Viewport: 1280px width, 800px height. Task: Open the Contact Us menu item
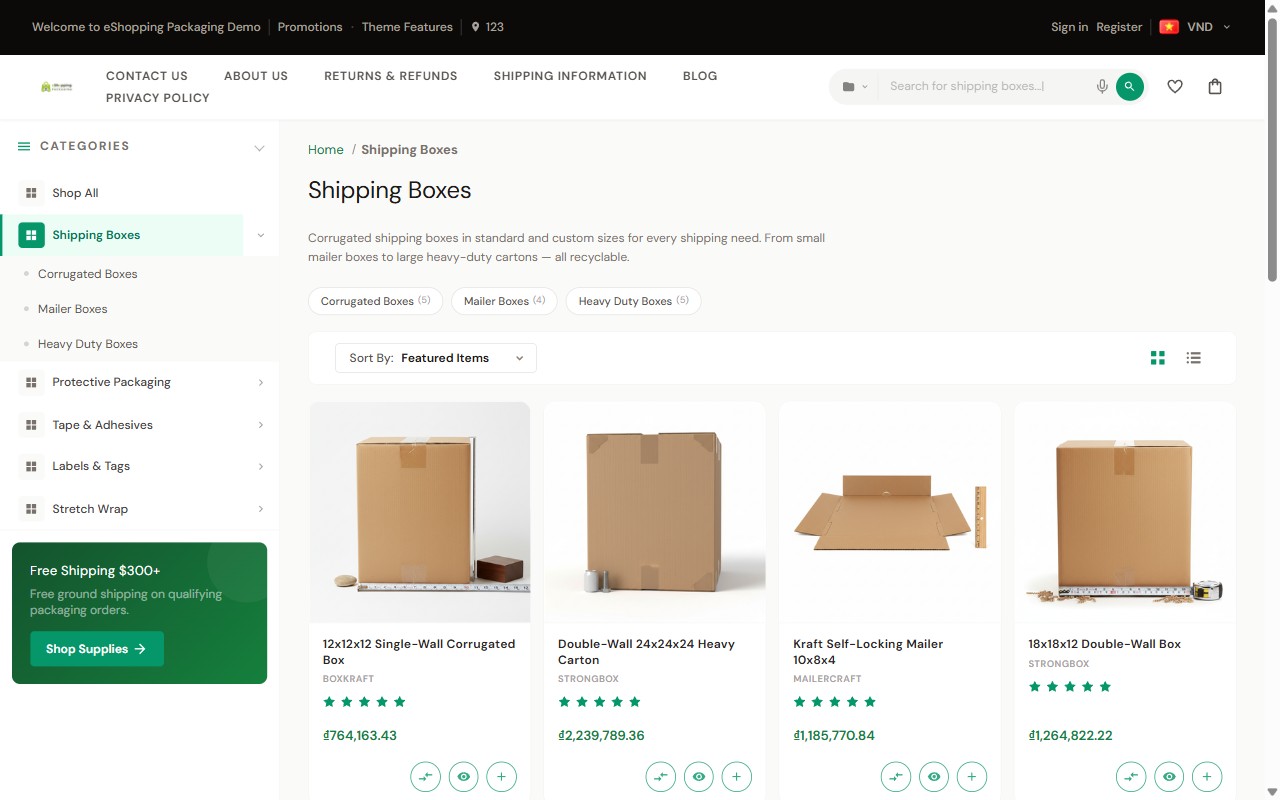tap(147, 76)
